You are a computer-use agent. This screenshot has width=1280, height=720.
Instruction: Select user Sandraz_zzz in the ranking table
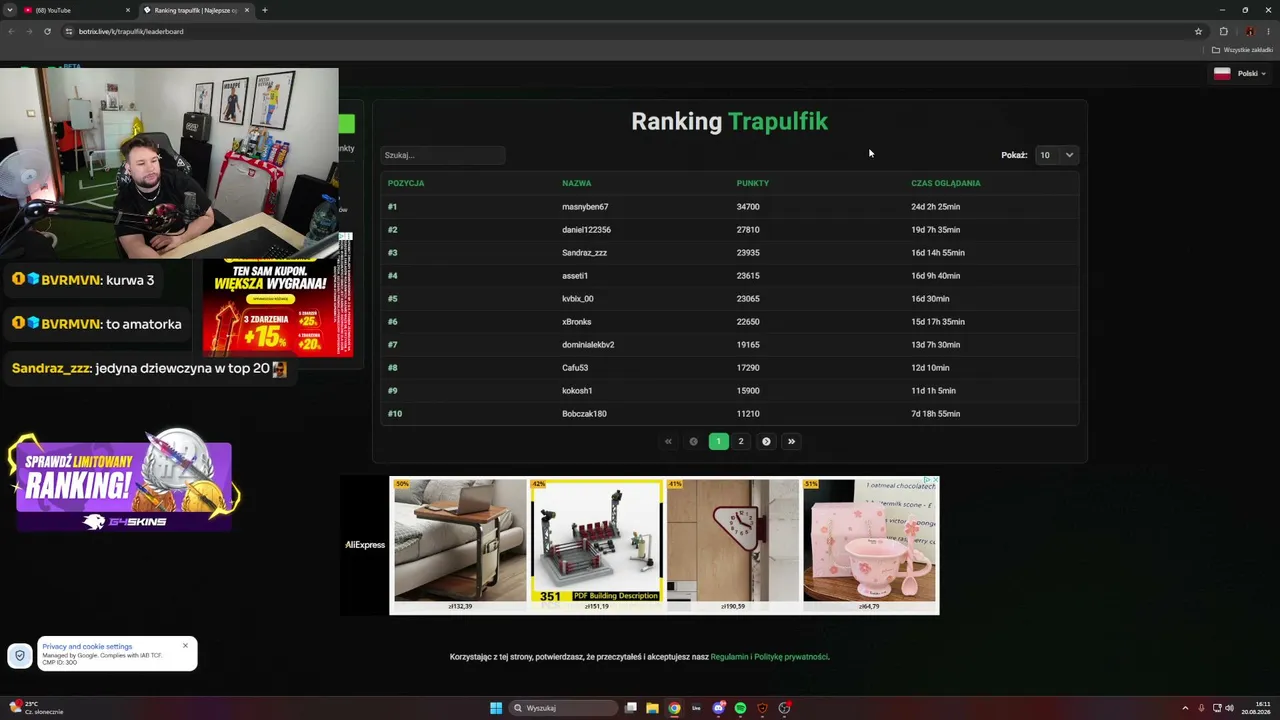click(x=584, y=253)
